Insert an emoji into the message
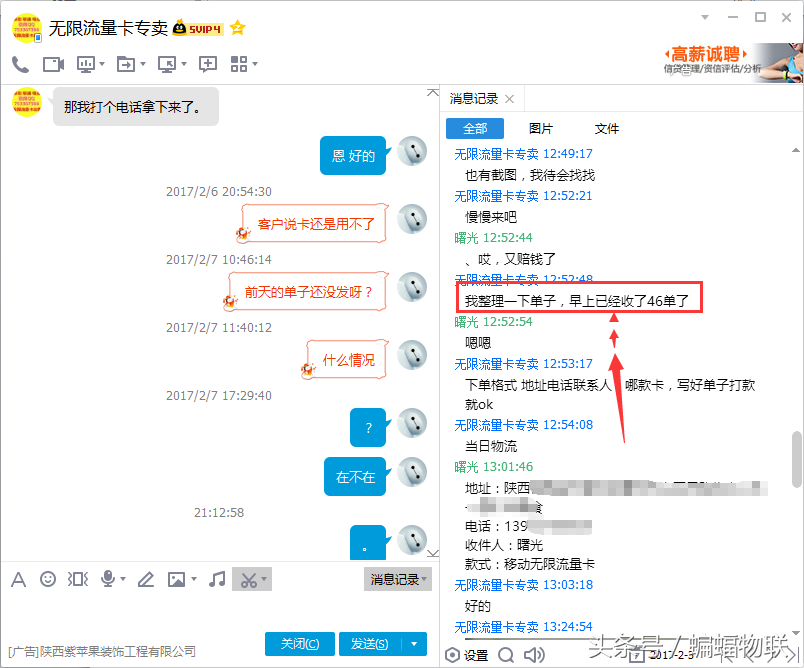This screenshot has width=804, height=668. 47,579
